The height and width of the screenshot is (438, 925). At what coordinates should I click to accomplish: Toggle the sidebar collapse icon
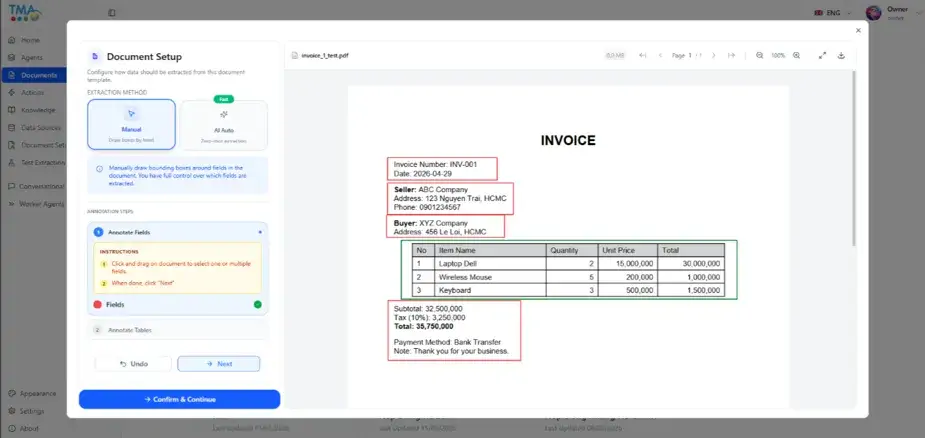click(112, 12)
